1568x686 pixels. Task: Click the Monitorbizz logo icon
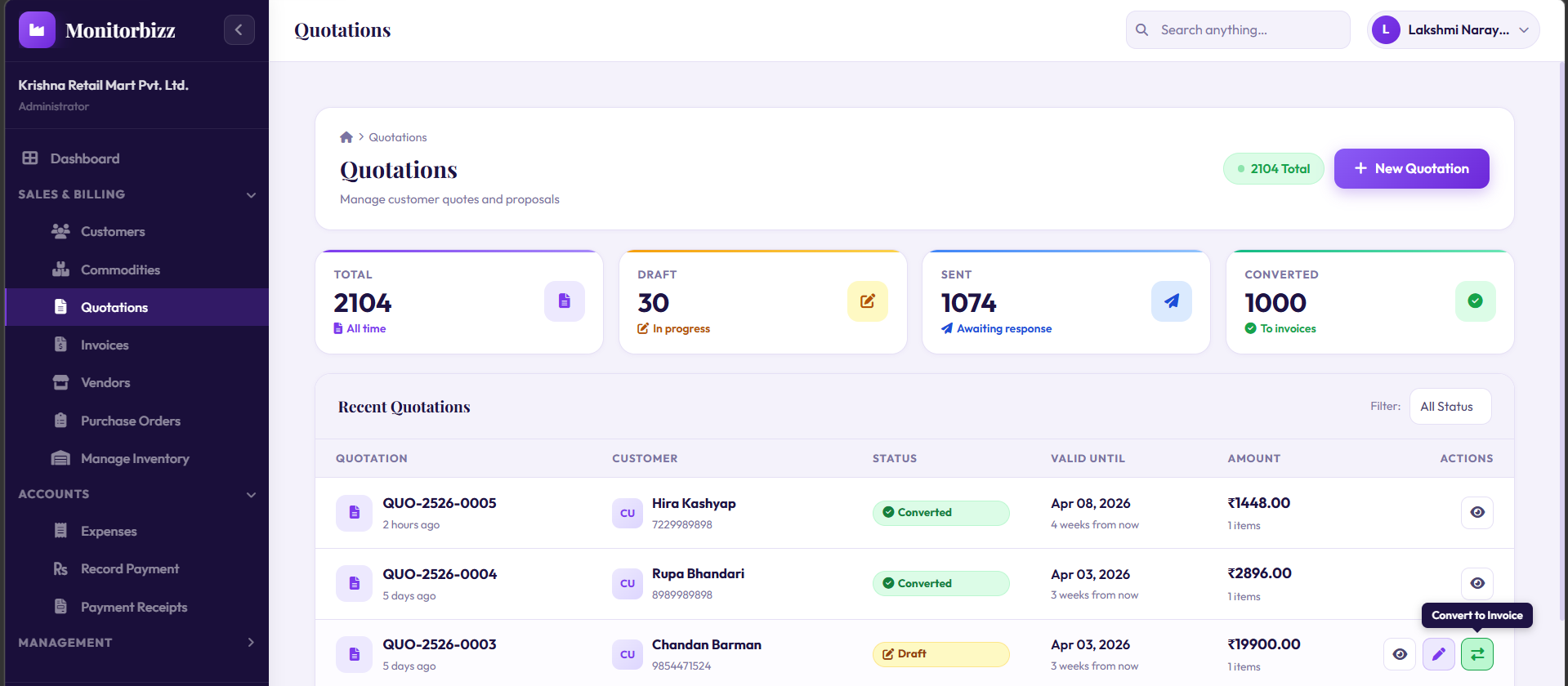pos(37,30)
